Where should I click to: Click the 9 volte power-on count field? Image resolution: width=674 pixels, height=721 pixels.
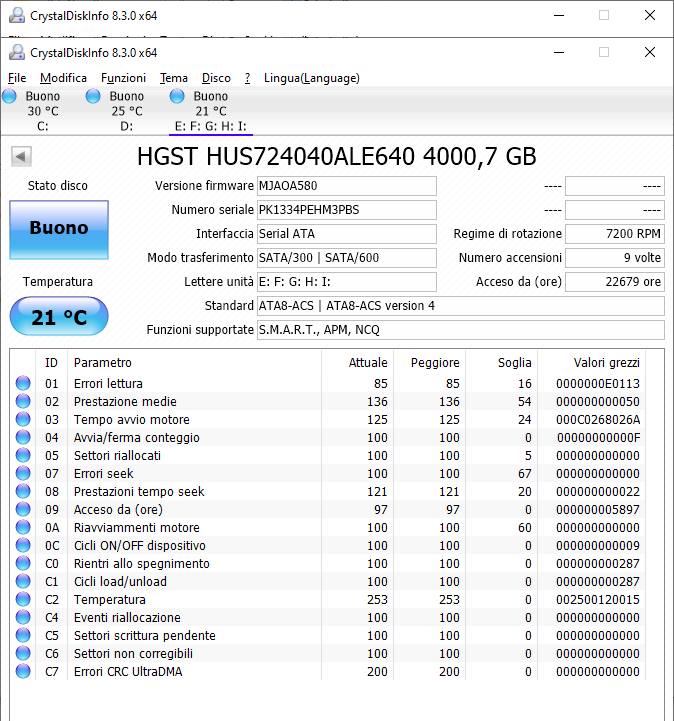point(615,258)
